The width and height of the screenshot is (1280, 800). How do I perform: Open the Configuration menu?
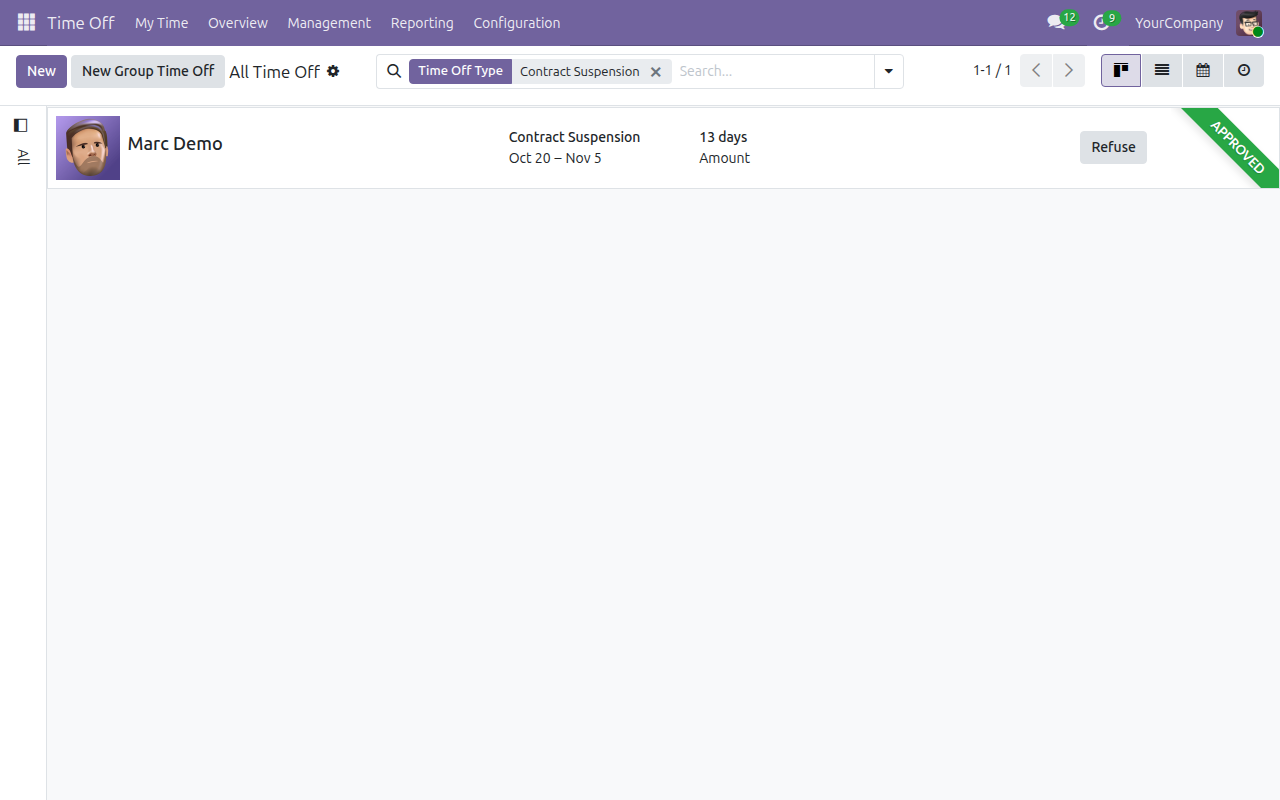[x=517, y=22]
